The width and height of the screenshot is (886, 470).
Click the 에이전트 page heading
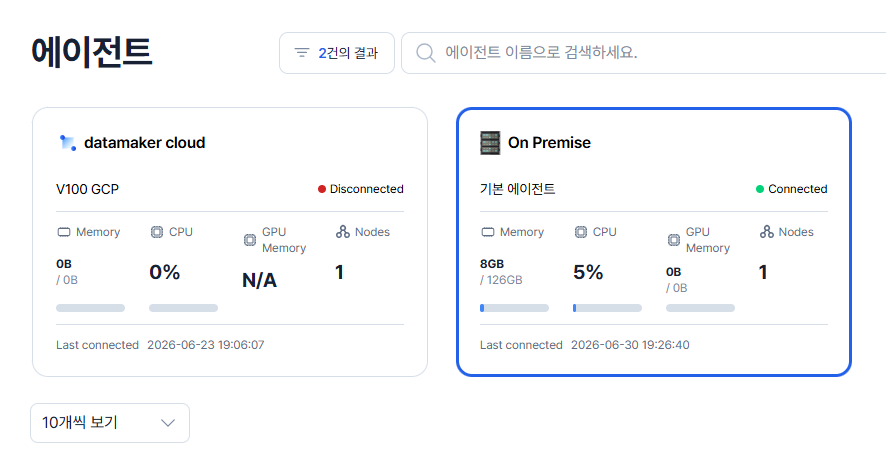coord(92,52)
